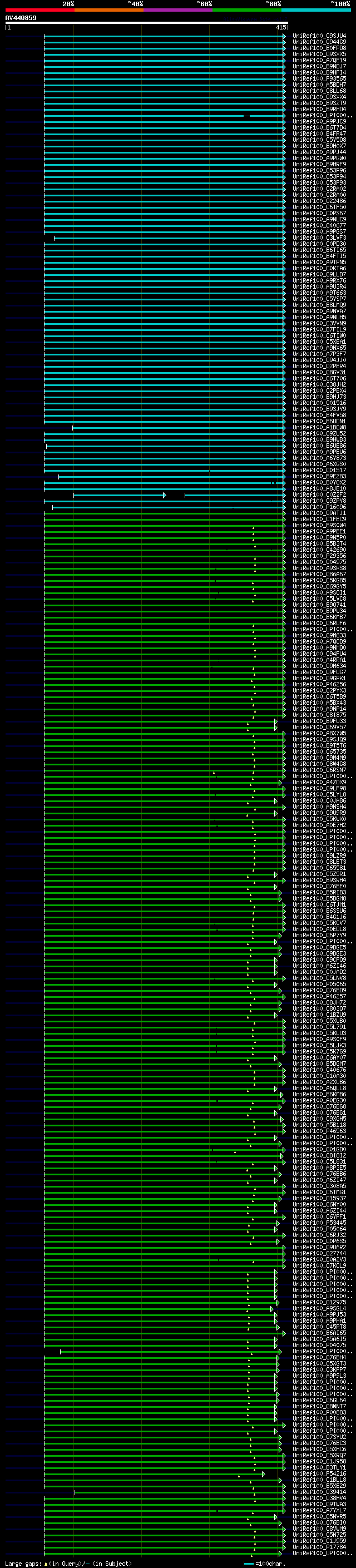Select hit label UniRef100_C5Y5Q8
This screenshot has height=1568, width=356.
[319, 140]
